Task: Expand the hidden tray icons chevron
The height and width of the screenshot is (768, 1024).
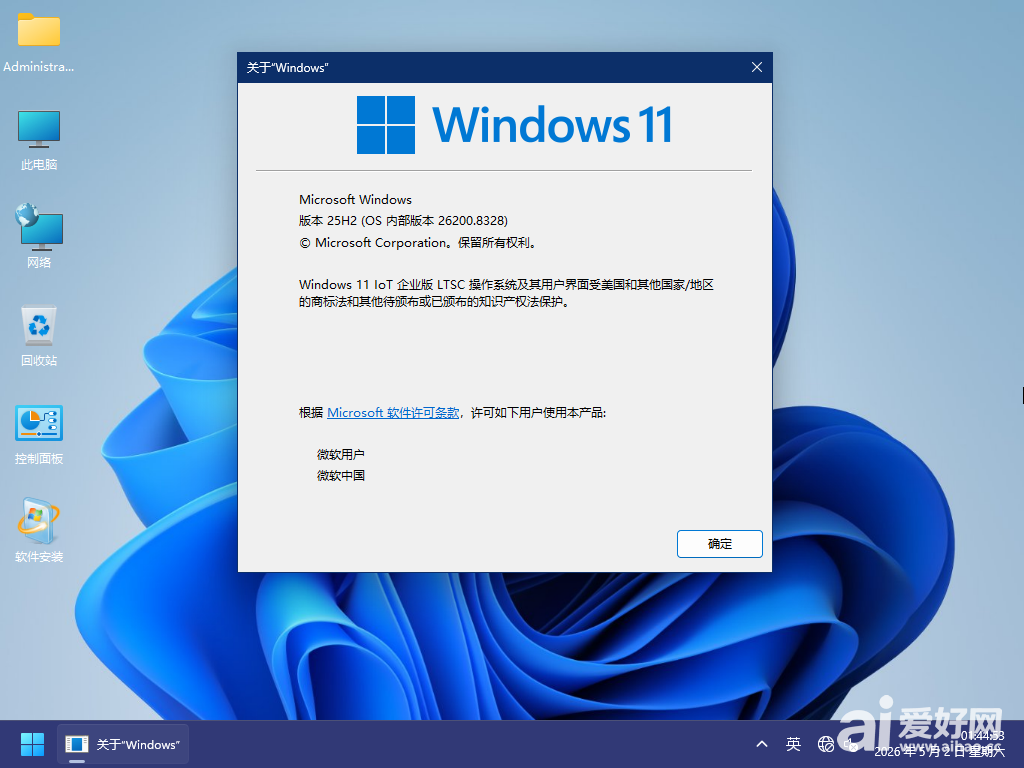Action: [761, 744]
